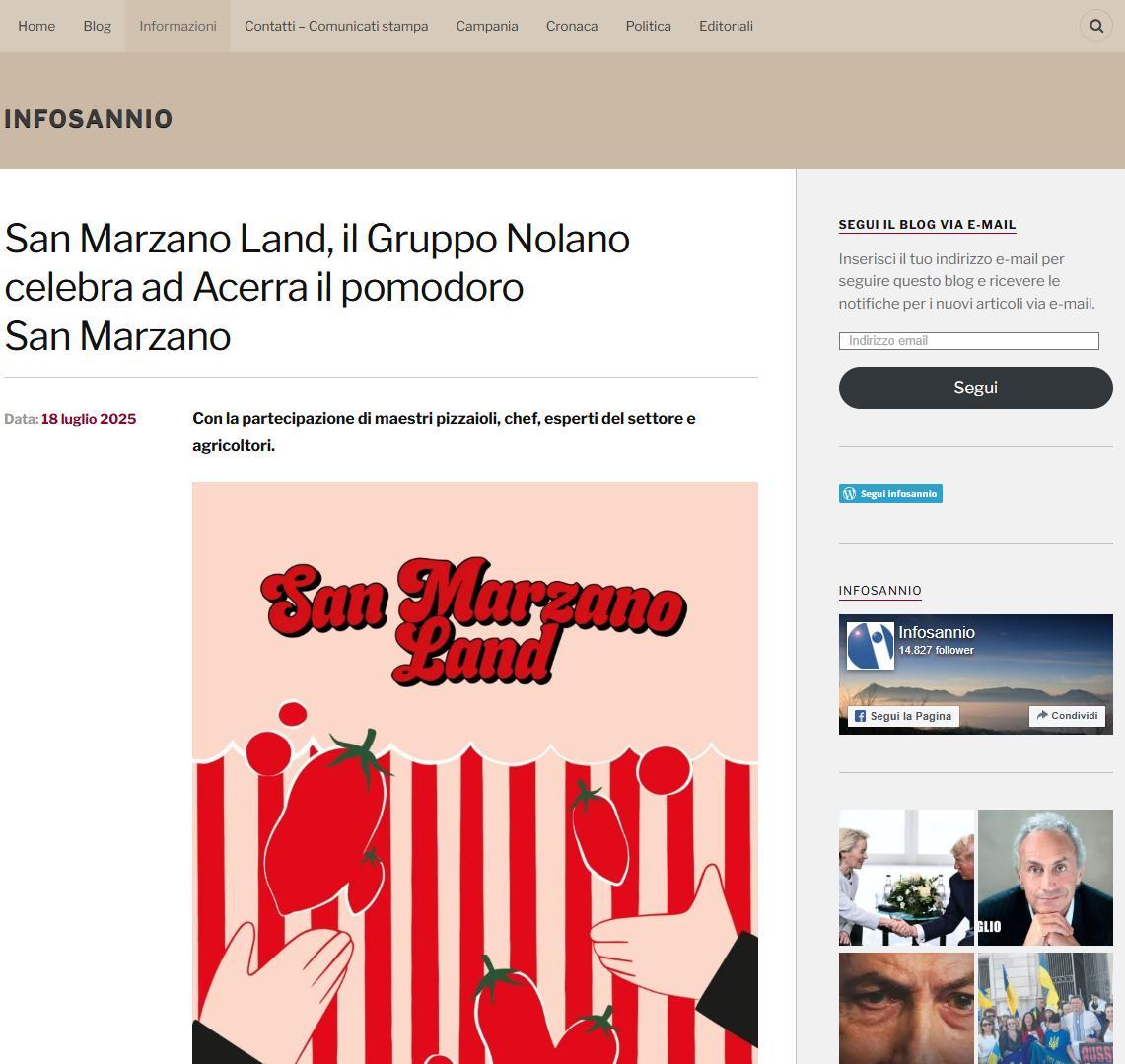Click the WordPress Segui infosannio badge
Image resolution: width=1125 pixels, height=1064 pixels.
(x=890, y=494)
